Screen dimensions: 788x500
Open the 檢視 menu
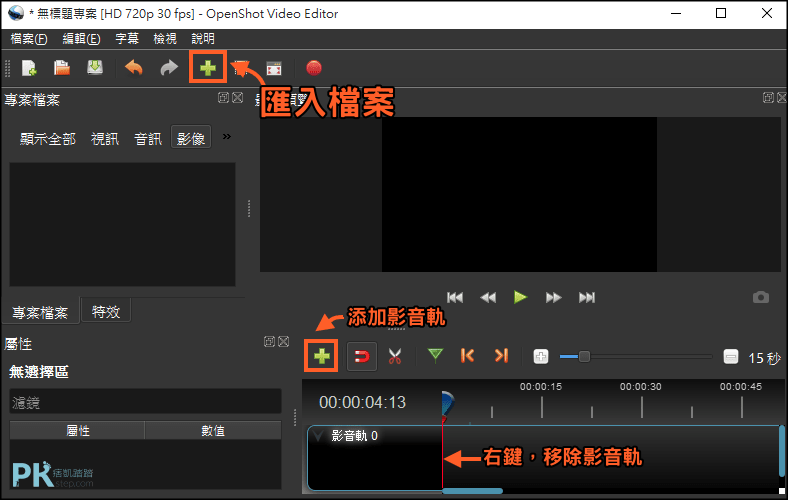point(165,39)
